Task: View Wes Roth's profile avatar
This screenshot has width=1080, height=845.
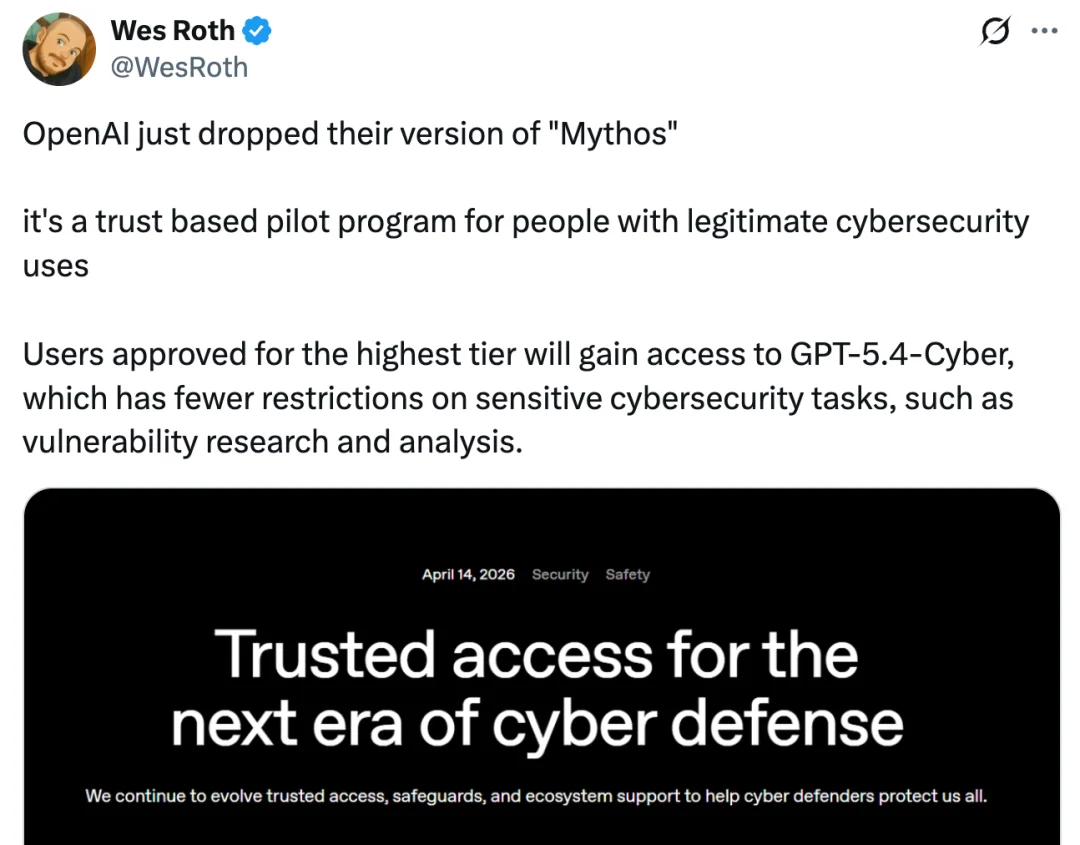Action: tap(59, 49)
